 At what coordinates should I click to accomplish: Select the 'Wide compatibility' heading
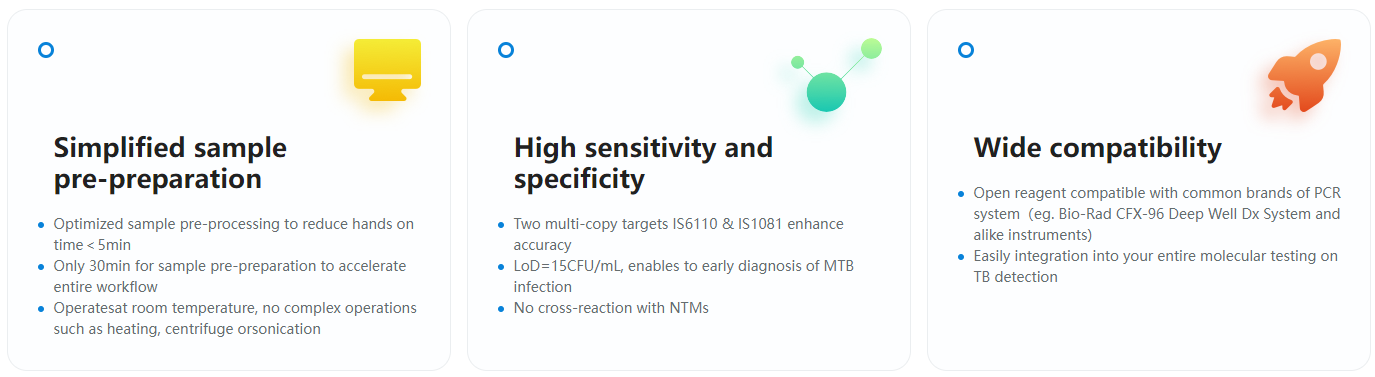pos(1098,148)
